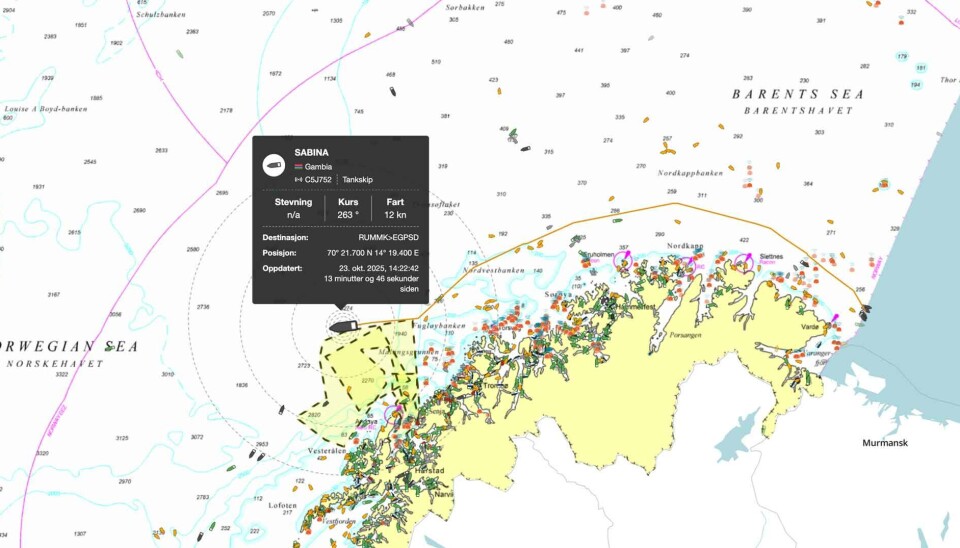Viewport: 960px width, 548px height.
Task: Click the Fart 12 kn value
Action: click(395, 214)
